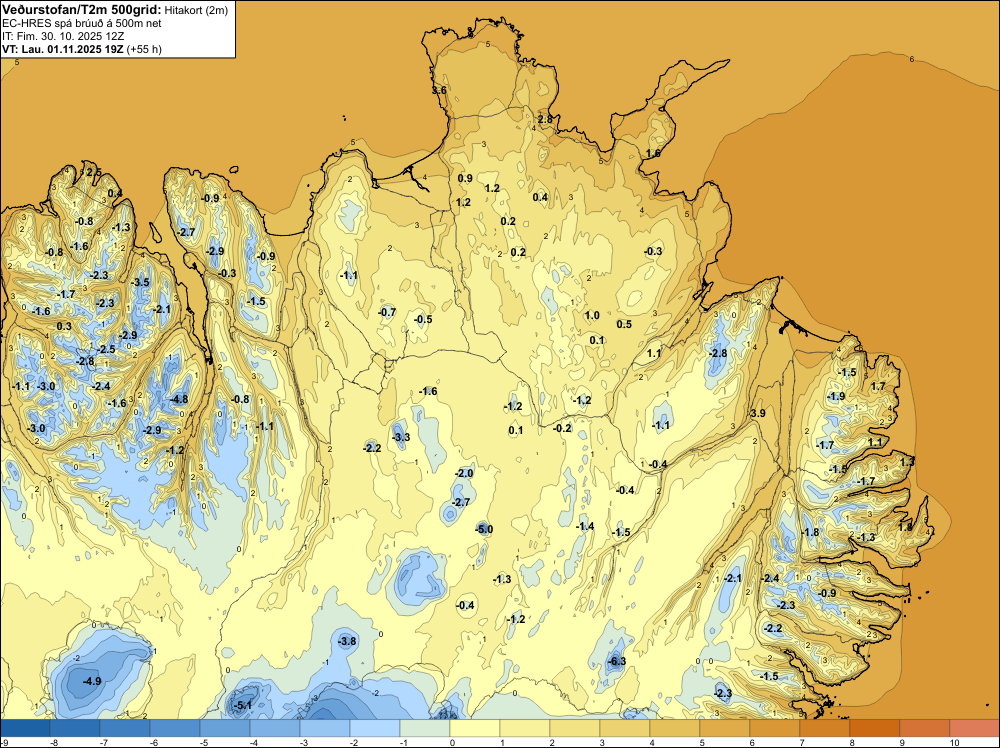Click the legend swatch between 0 and 1
This screenshot has width=1000, height=748.
475,728
